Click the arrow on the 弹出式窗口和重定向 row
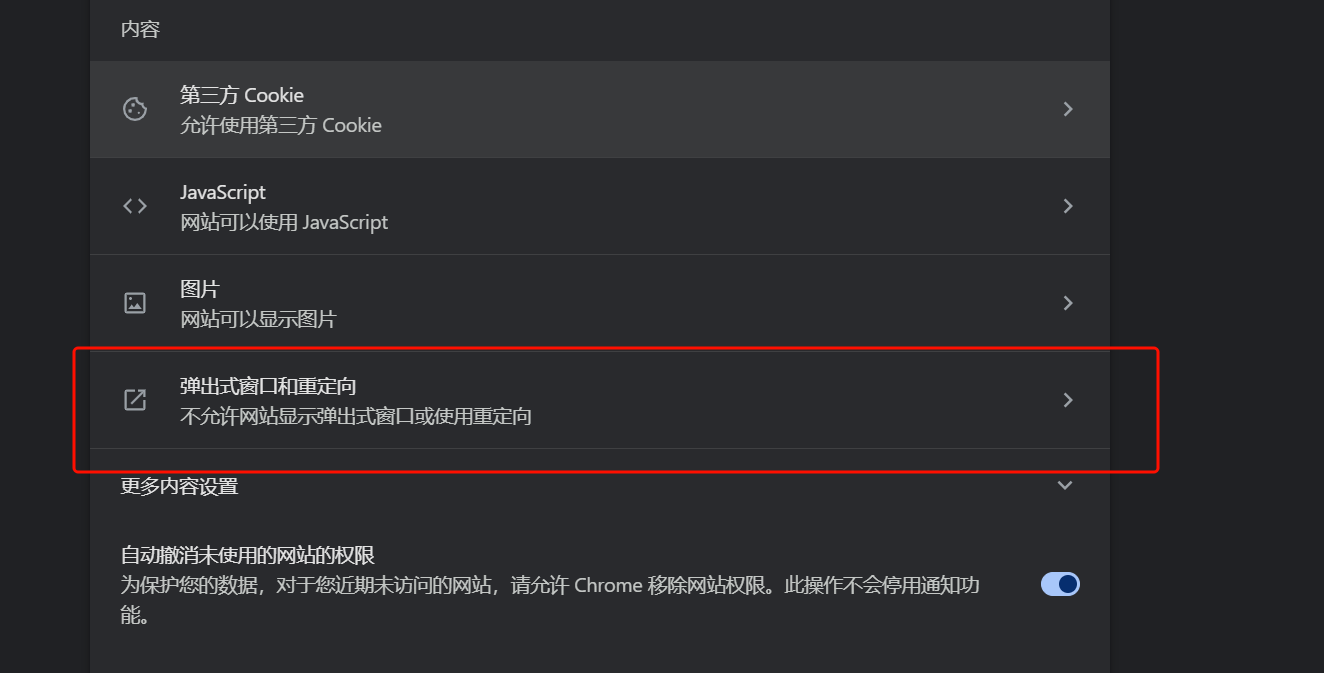 pyautogui.click(x=1068, y=400)
